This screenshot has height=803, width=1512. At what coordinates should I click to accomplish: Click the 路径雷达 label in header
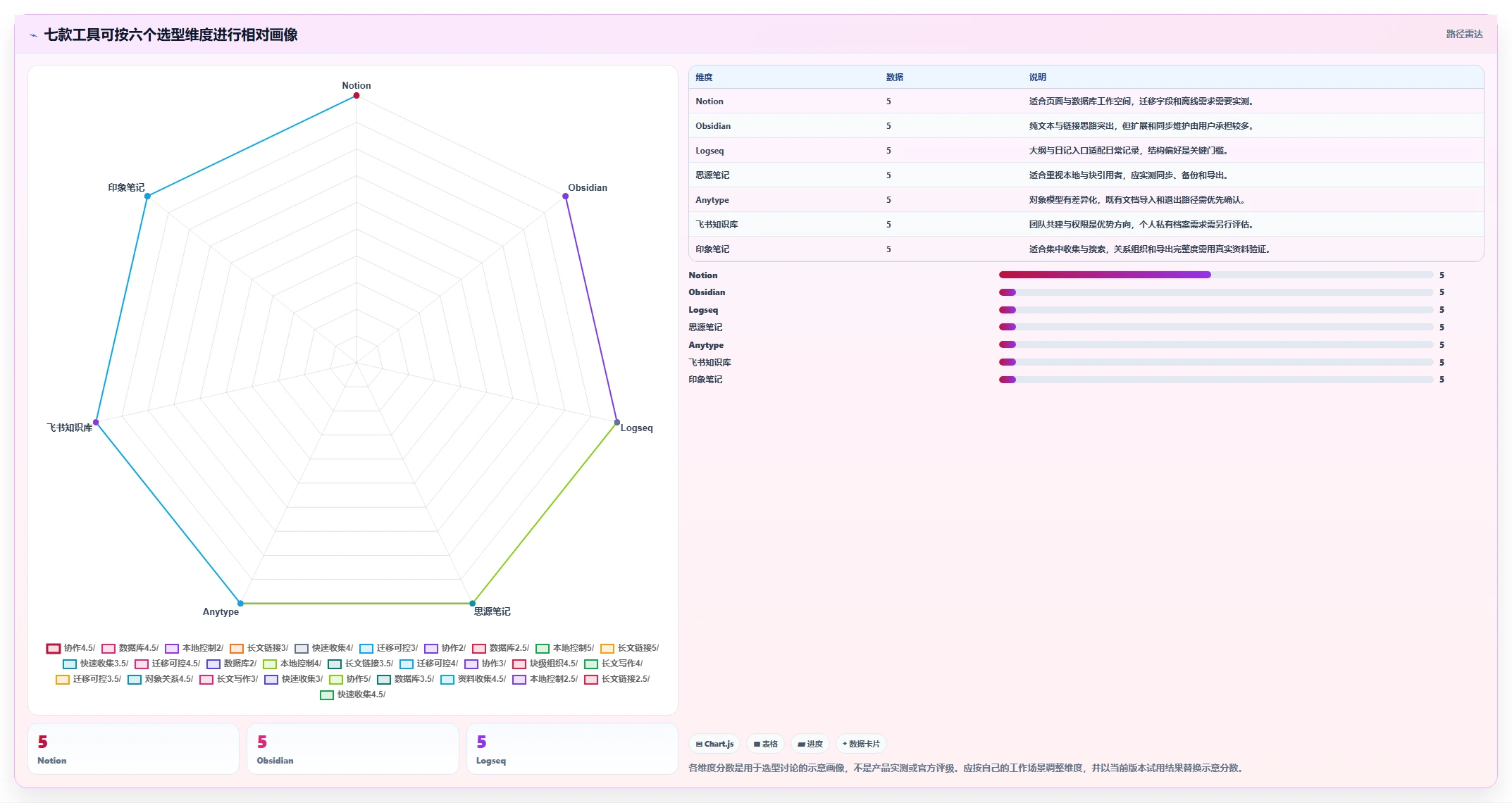(x=1464, y=34)
